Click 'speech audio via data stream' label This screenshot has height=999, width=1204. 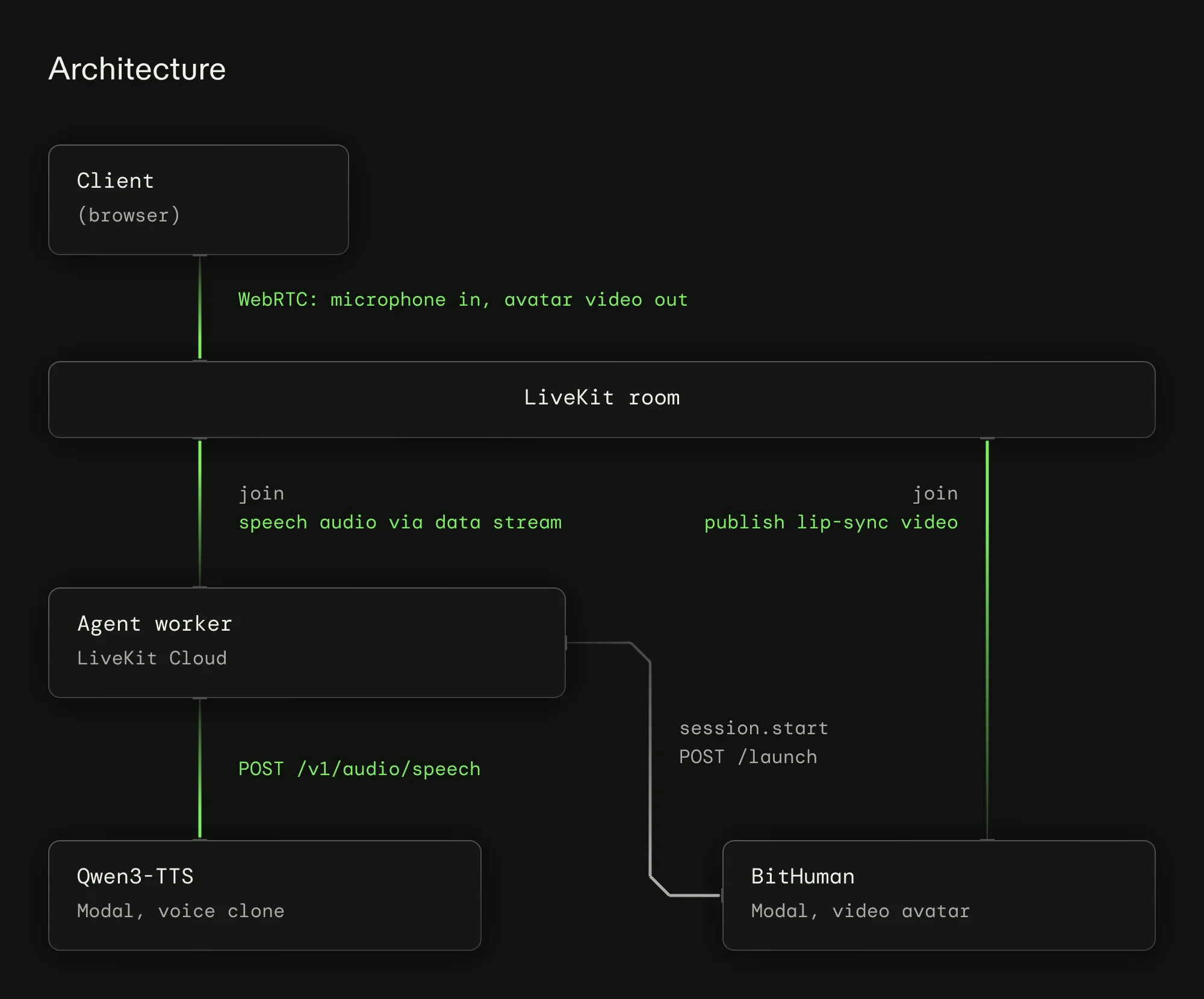pos(400,523)
